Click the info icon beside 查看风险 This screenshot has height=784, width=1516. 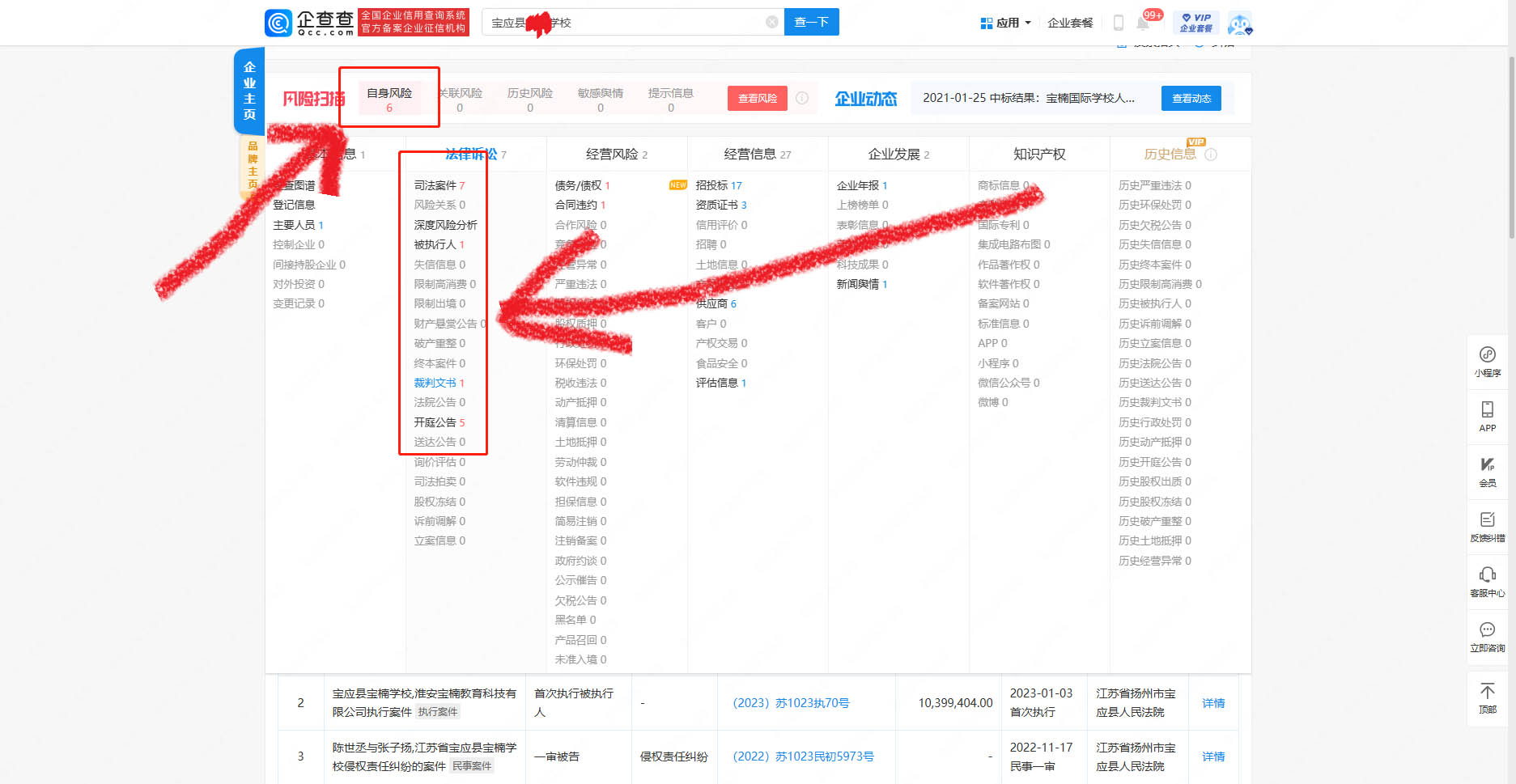tap(802, 98)
